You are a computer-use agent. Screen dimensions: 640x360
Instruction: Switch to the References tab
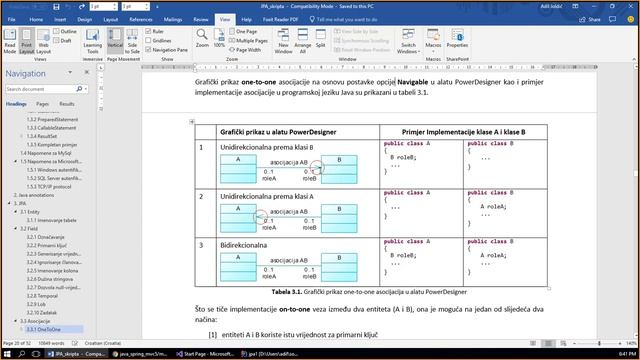point(140,19)
